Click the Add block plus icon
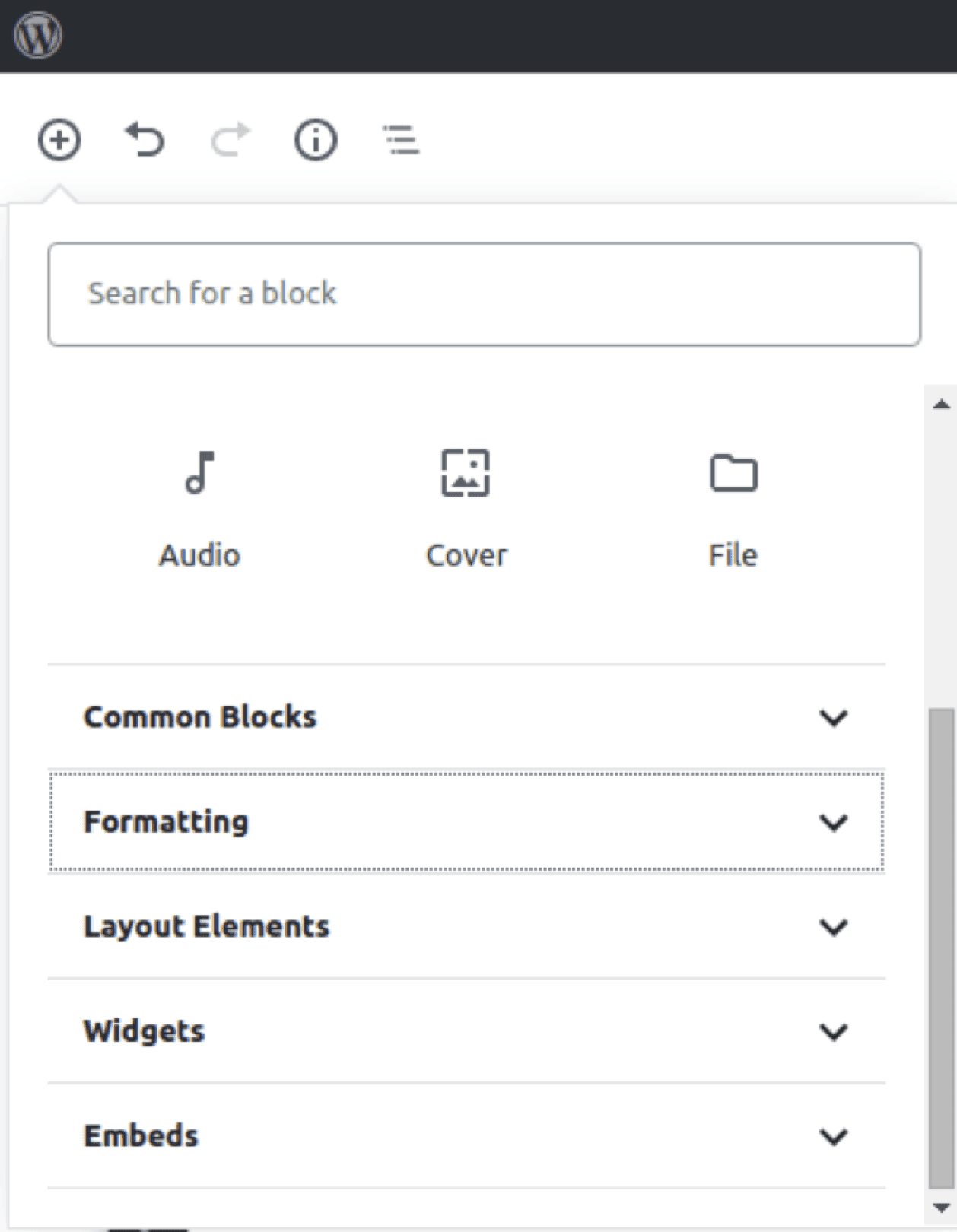957x1232 pixels. 59,140
